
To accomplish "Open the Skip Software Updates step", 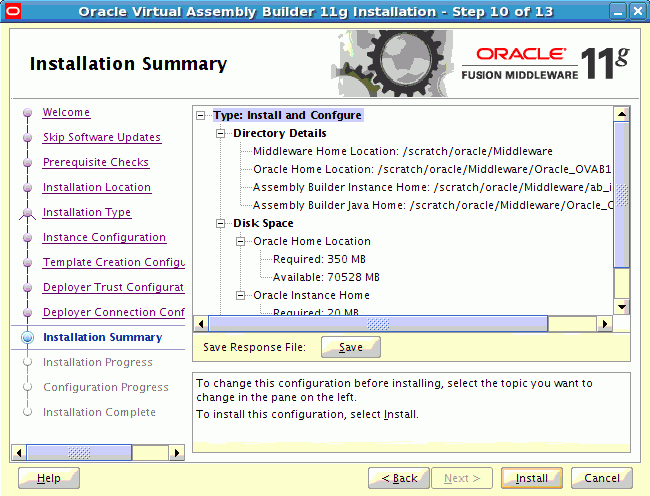I will [x=102, y=137].
